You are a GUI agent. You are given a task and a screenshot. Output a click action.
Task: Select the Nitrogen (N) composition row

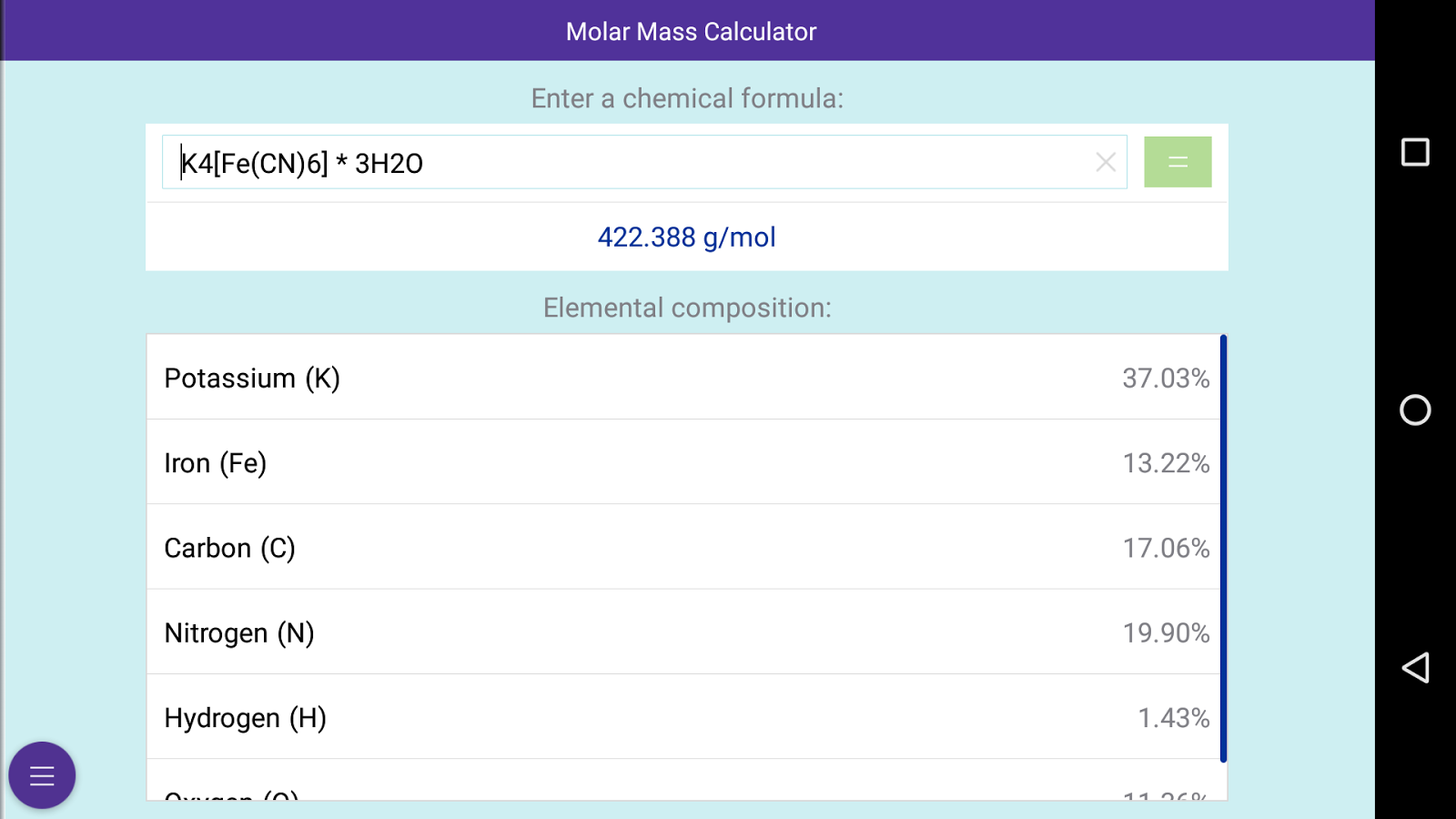(x=686, y=632)
